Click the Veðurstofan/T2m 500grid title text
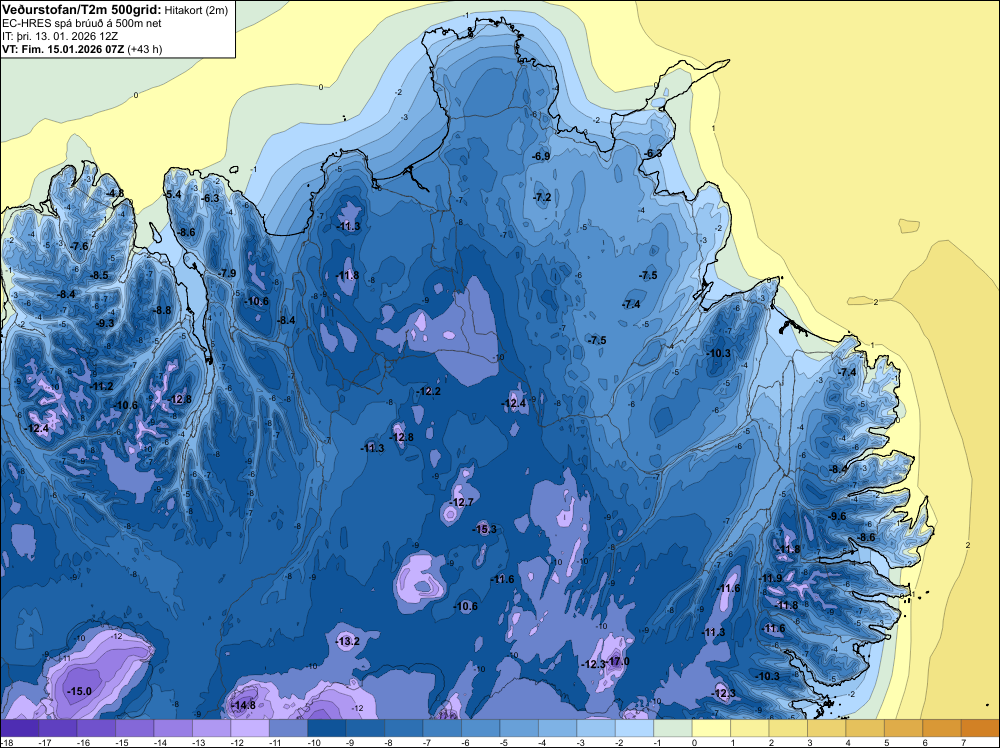The width and height of the screenshot is (1000, 748). click(82, 10)
